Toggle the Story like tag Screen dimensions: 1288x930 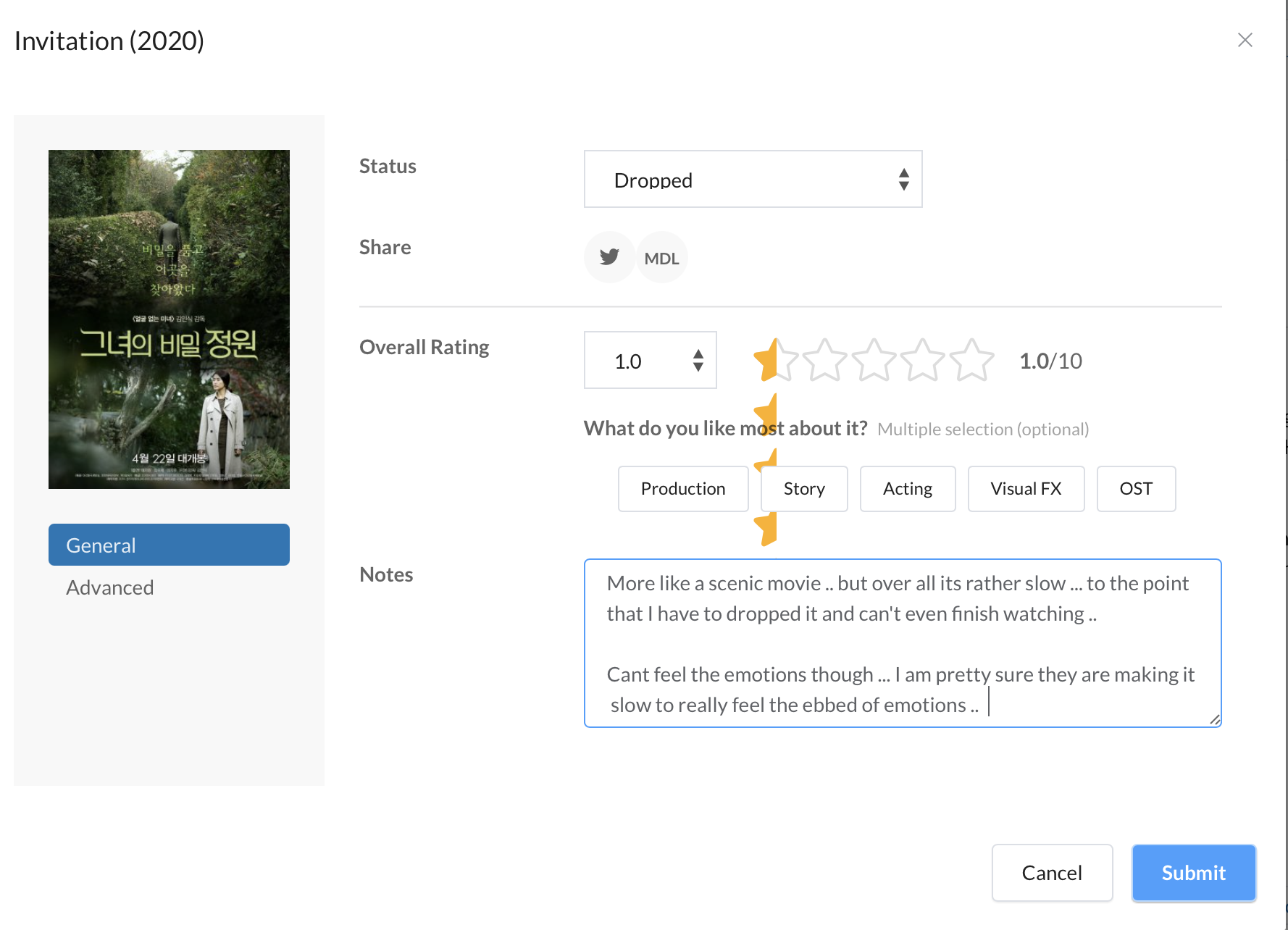[804, 489]
